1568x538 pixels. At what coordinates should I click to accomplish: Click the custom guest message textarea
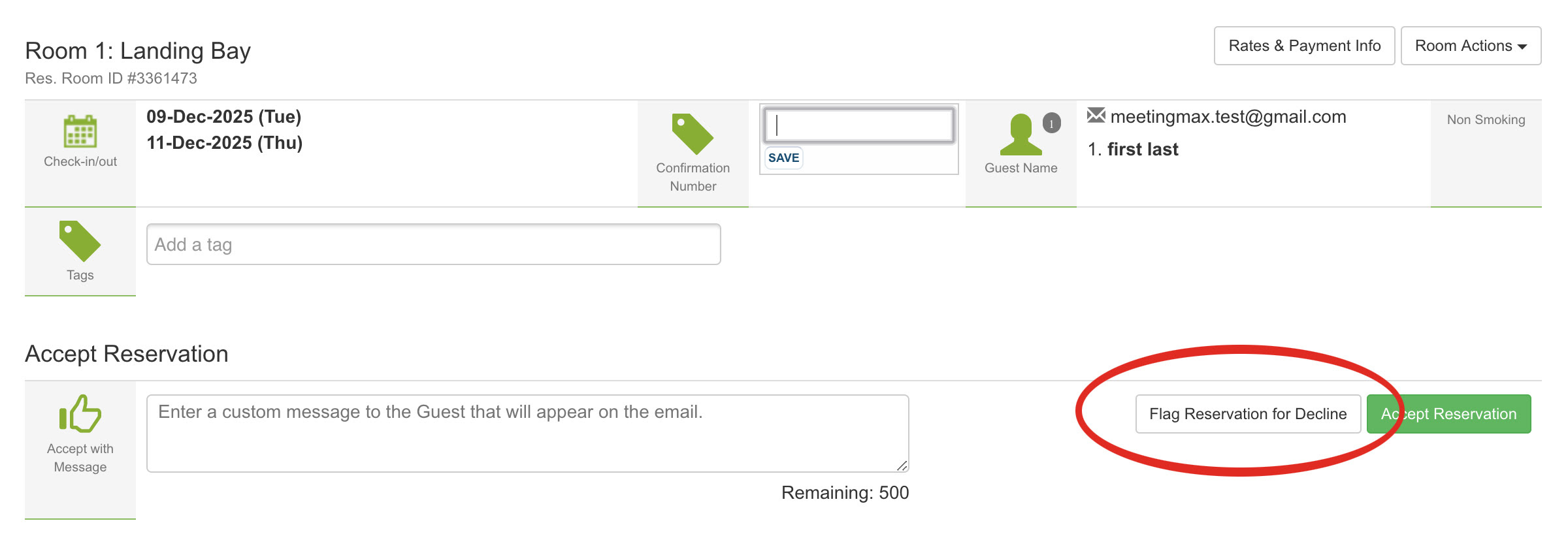click(x=528, y=434)
